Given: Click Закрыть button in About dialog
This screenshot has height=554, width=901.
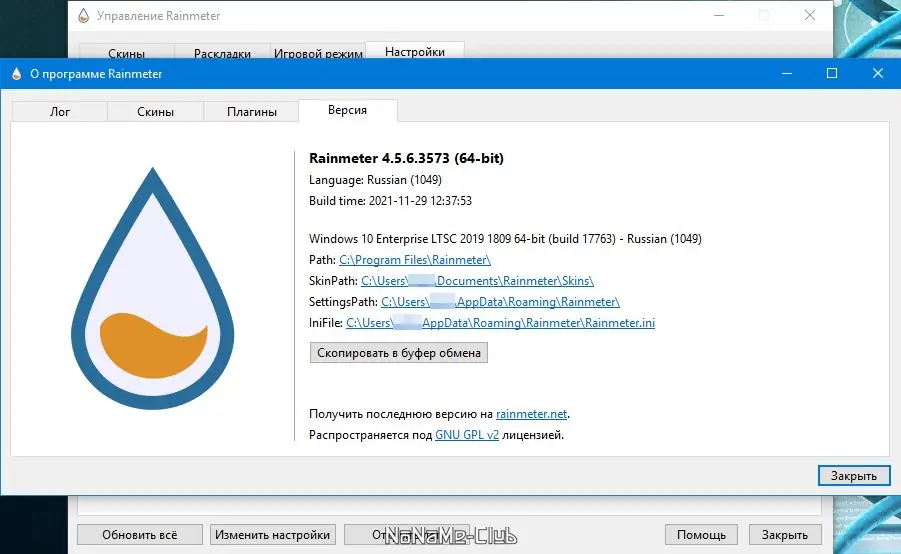Looking at the screenshot, I should pos(854,475).
